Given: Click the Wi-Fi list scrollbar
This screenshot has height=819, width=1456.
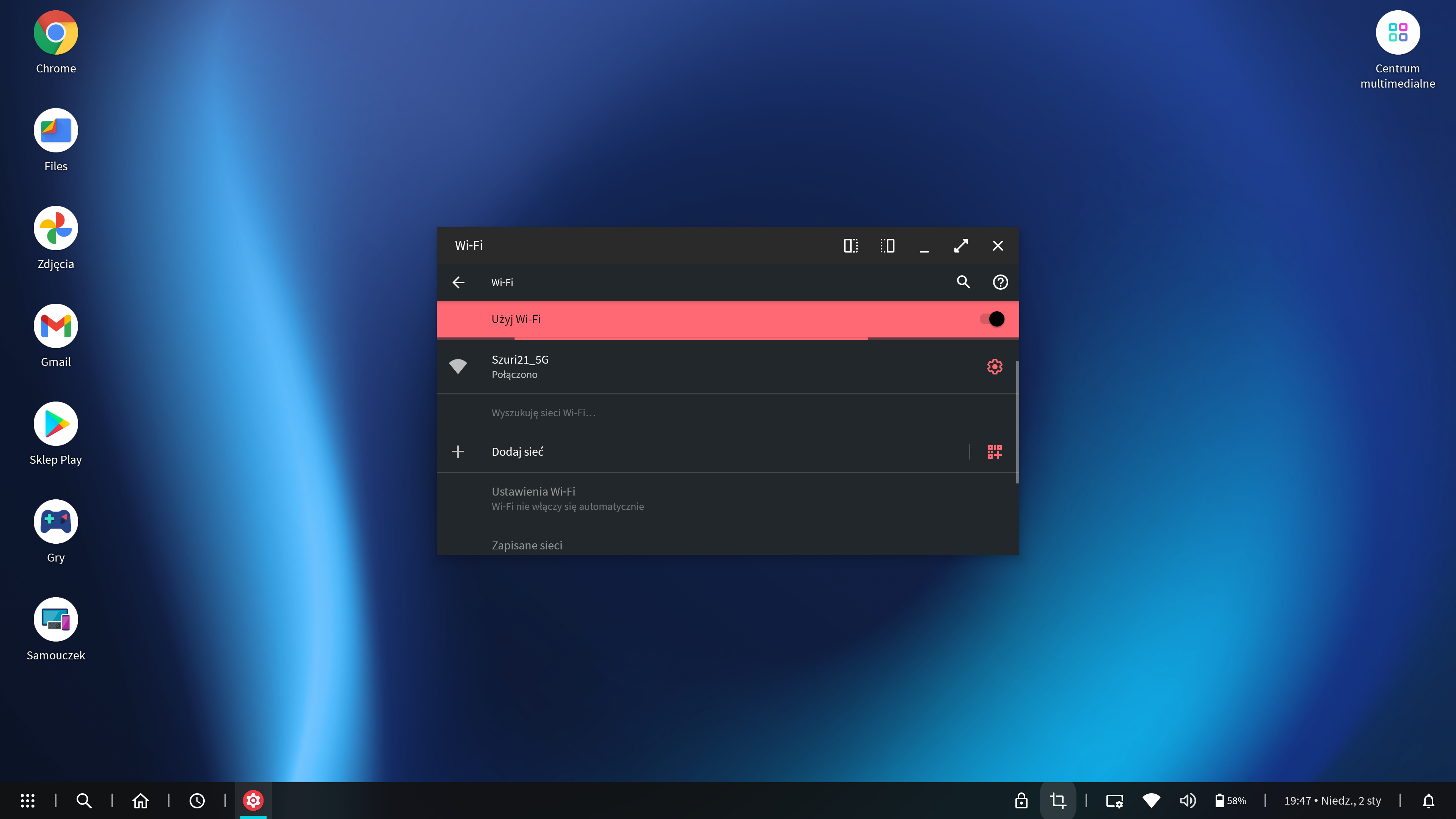Looking at the screenshot, I should point(1017,422).
